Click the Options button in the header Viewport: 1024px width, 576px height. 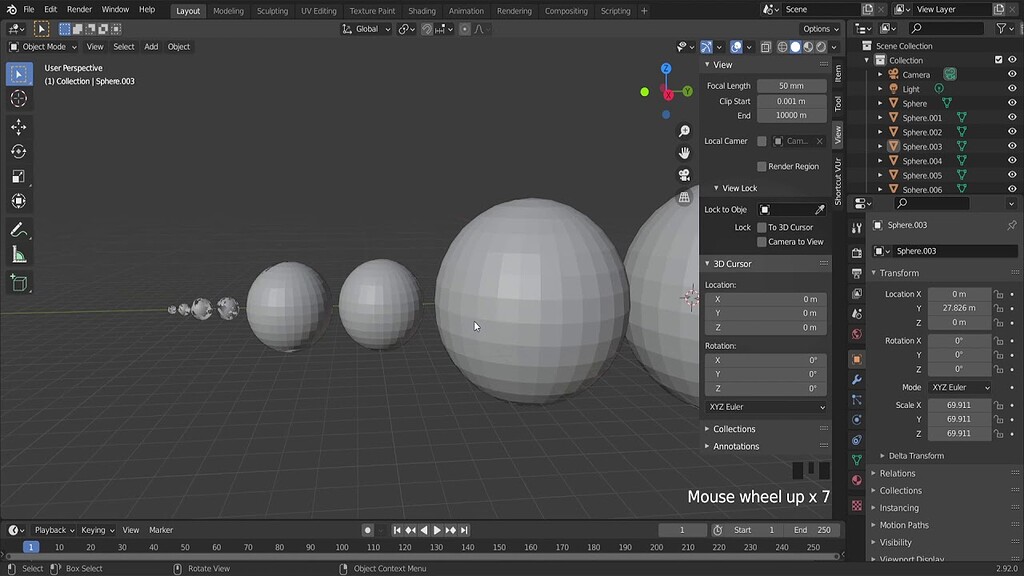pyautogui.click(x=817, y=28)
